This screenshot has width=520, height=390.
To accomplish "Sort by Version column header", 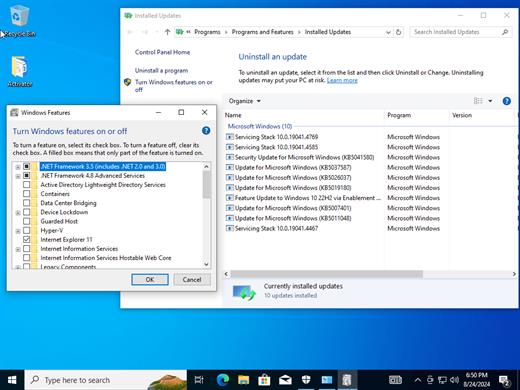I will (481, 115).
